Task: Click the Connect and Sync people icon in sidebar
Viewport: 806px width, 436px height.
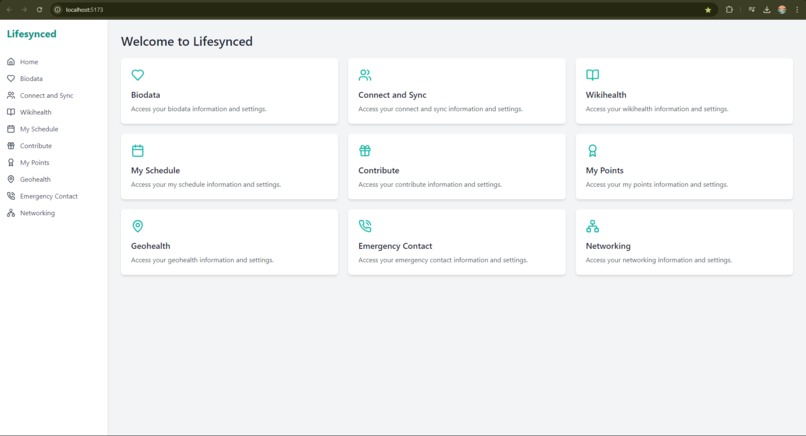Action: point(11,95)
